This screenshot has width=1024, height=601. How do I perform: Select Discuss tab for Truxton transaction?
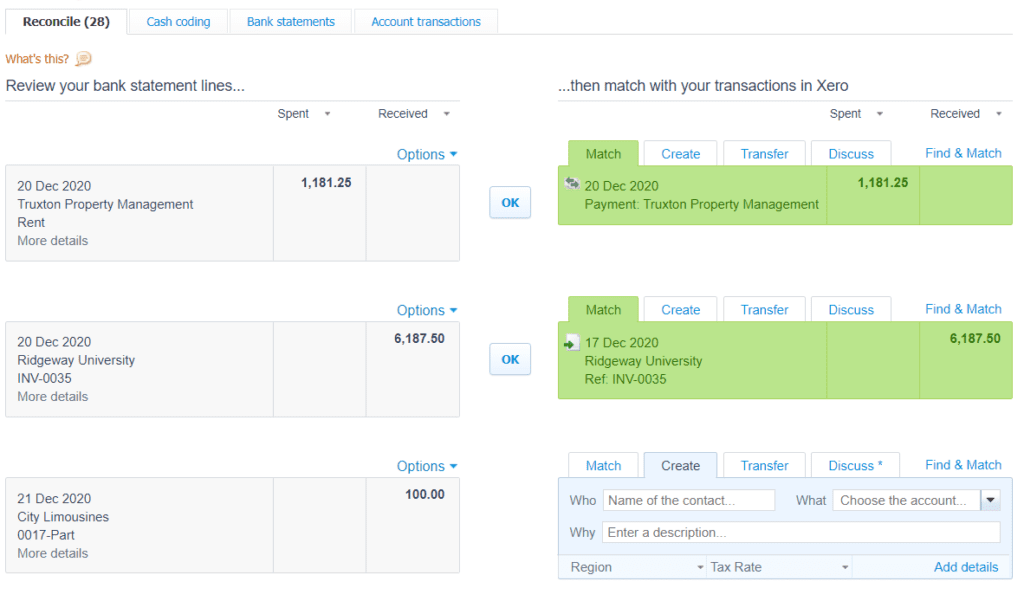coord(851,154)
